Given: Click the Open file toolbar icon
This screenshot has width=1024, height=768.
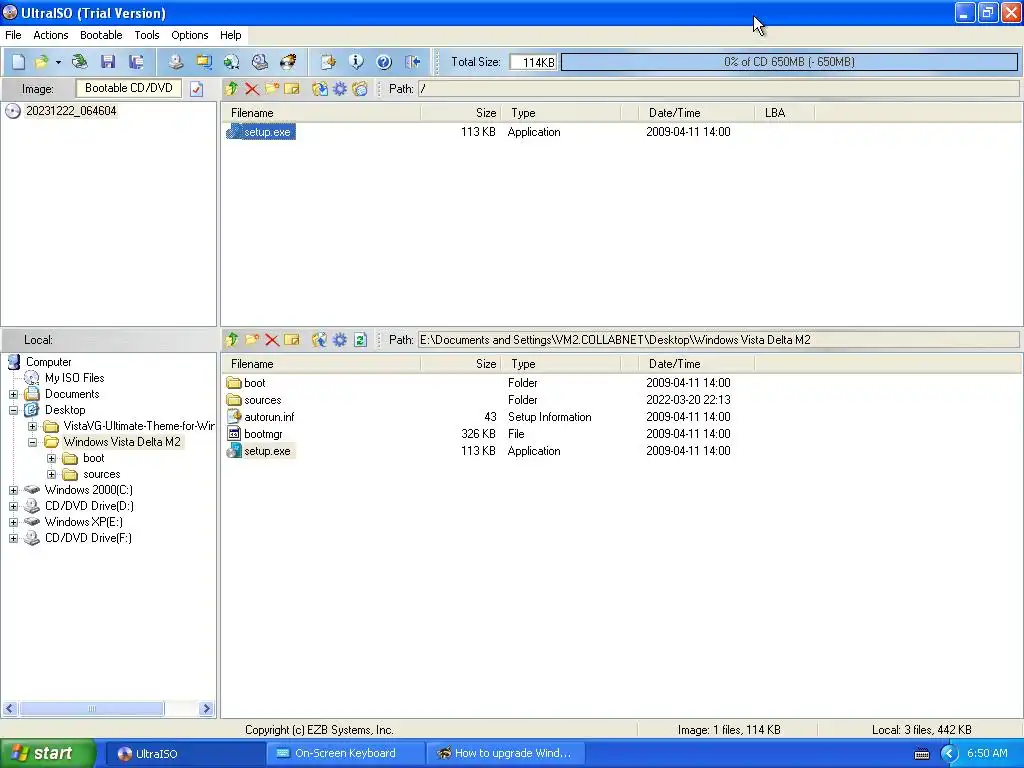Looking at the screenshot, I should pyautogui.click(x=42, y=62).
